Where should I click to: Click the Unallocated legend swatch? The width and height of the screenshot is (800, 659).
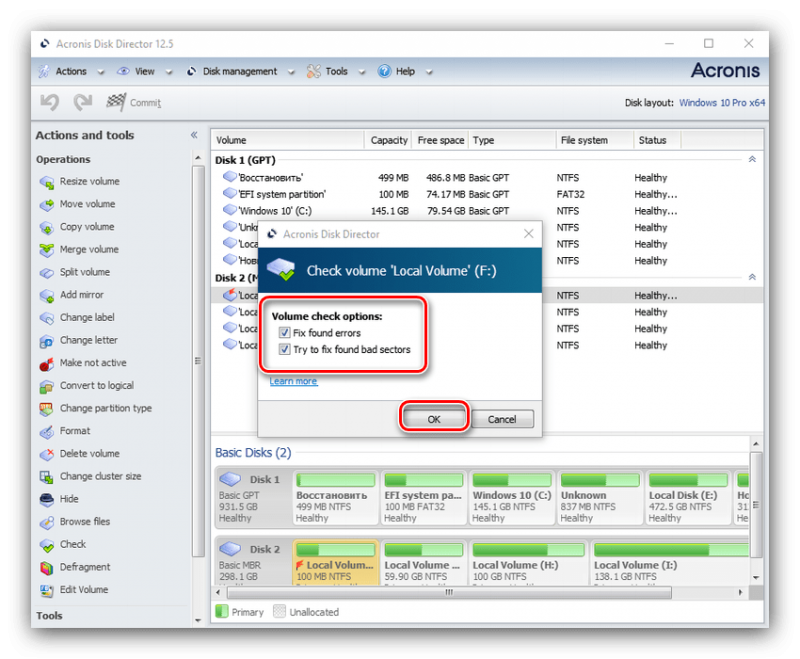point(279,612)
